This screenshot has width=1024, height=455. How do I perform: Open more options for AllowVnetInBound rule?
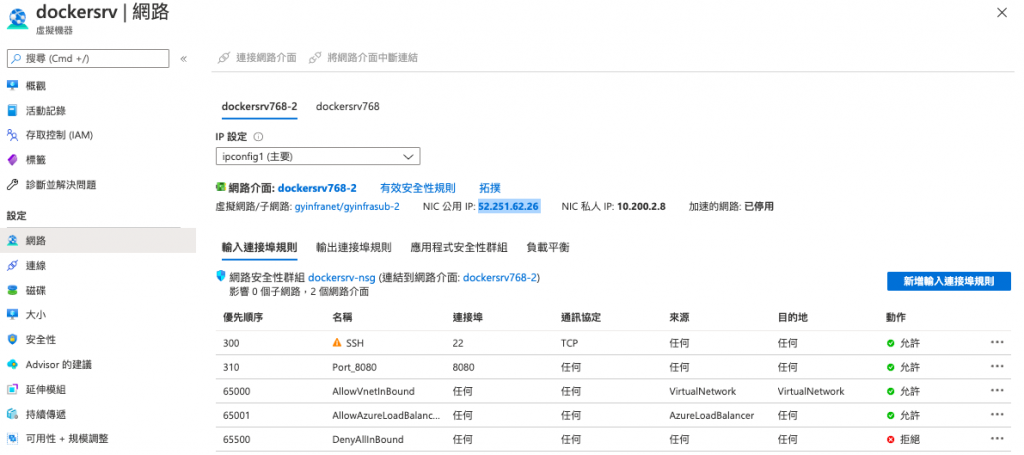pos(997,390)
